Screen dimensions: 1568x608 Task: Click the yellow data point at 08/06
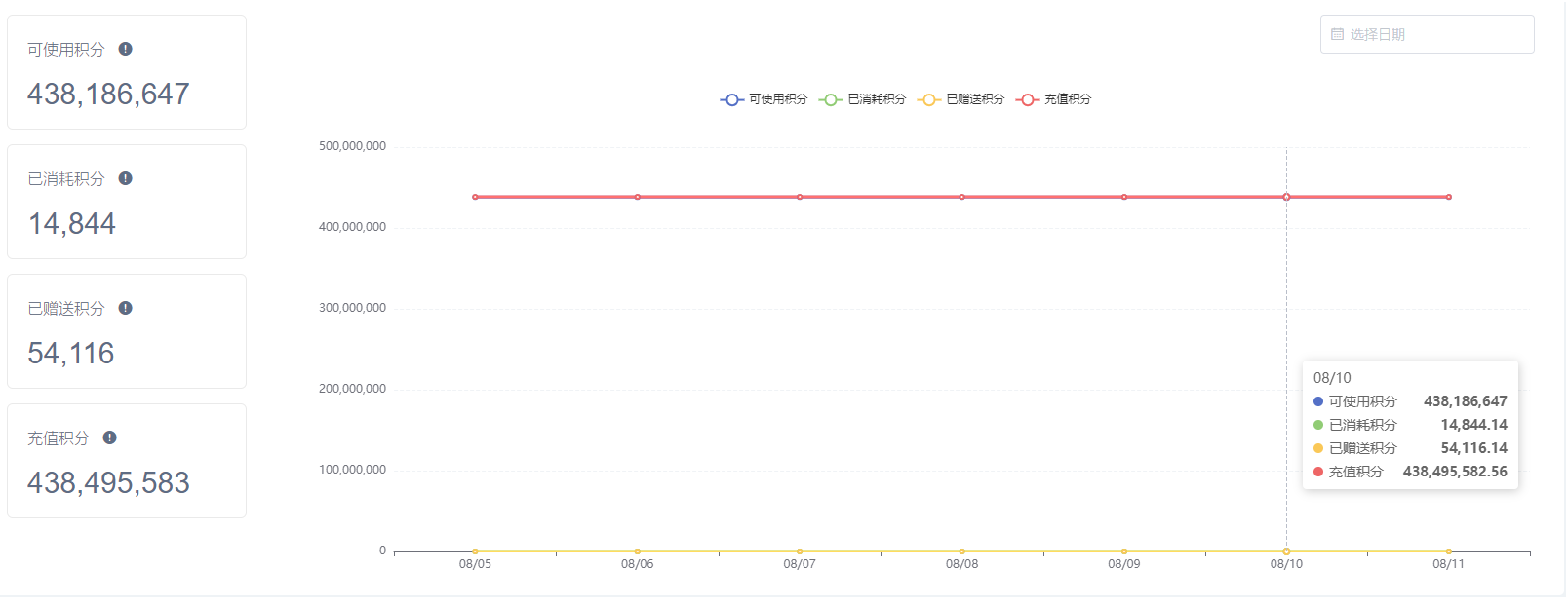click(638, 551)
